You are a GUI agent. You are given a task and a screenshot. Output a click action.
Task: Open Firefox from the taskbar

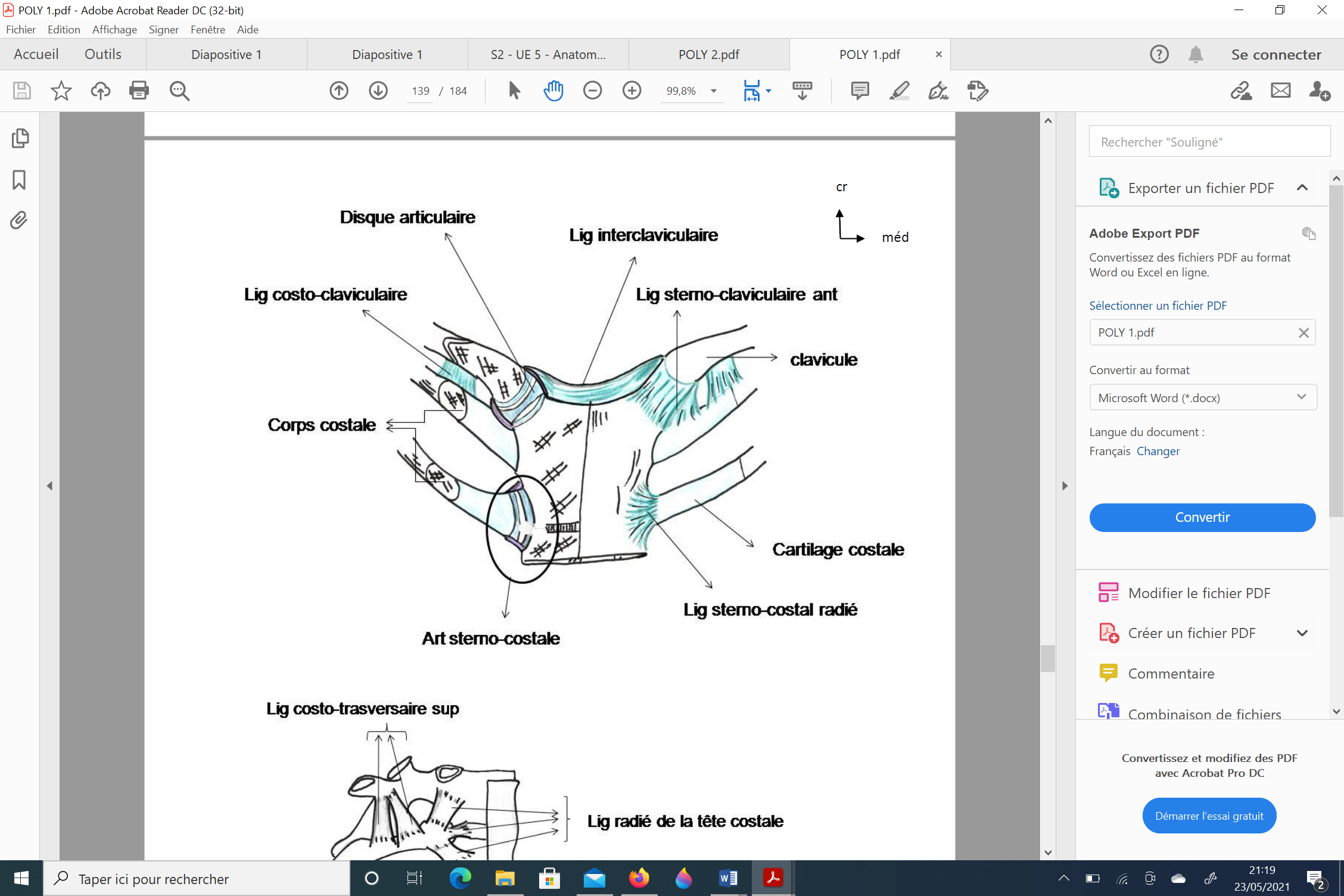coord(639,878)
